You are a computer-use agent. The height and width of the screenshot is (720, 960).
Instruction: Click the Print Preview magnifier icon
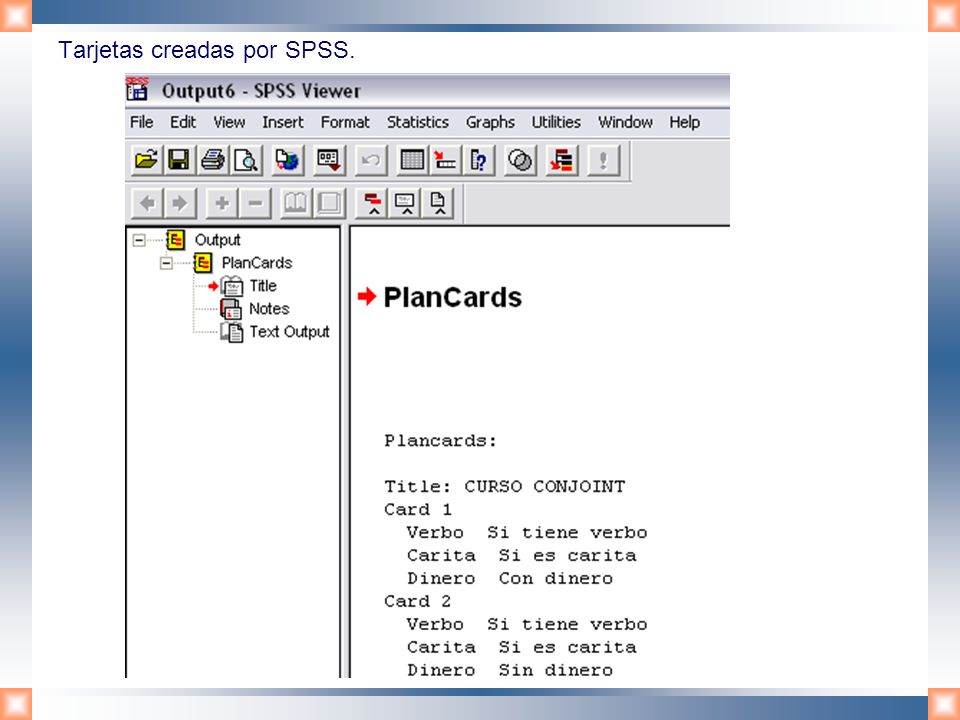point(246,160)
